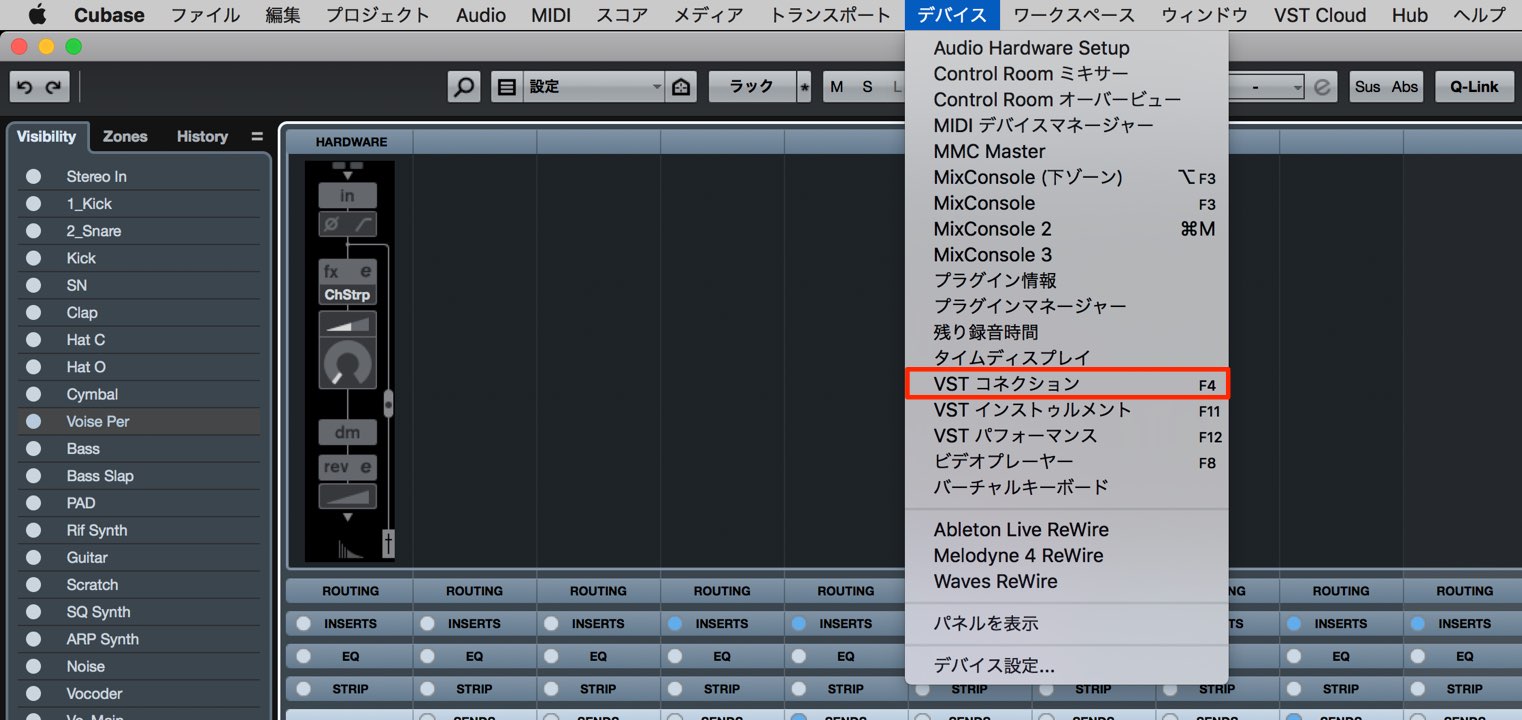Click the ChStrp label in hardware strip
The image size is (1522, 720).
[x=347, y=295]
